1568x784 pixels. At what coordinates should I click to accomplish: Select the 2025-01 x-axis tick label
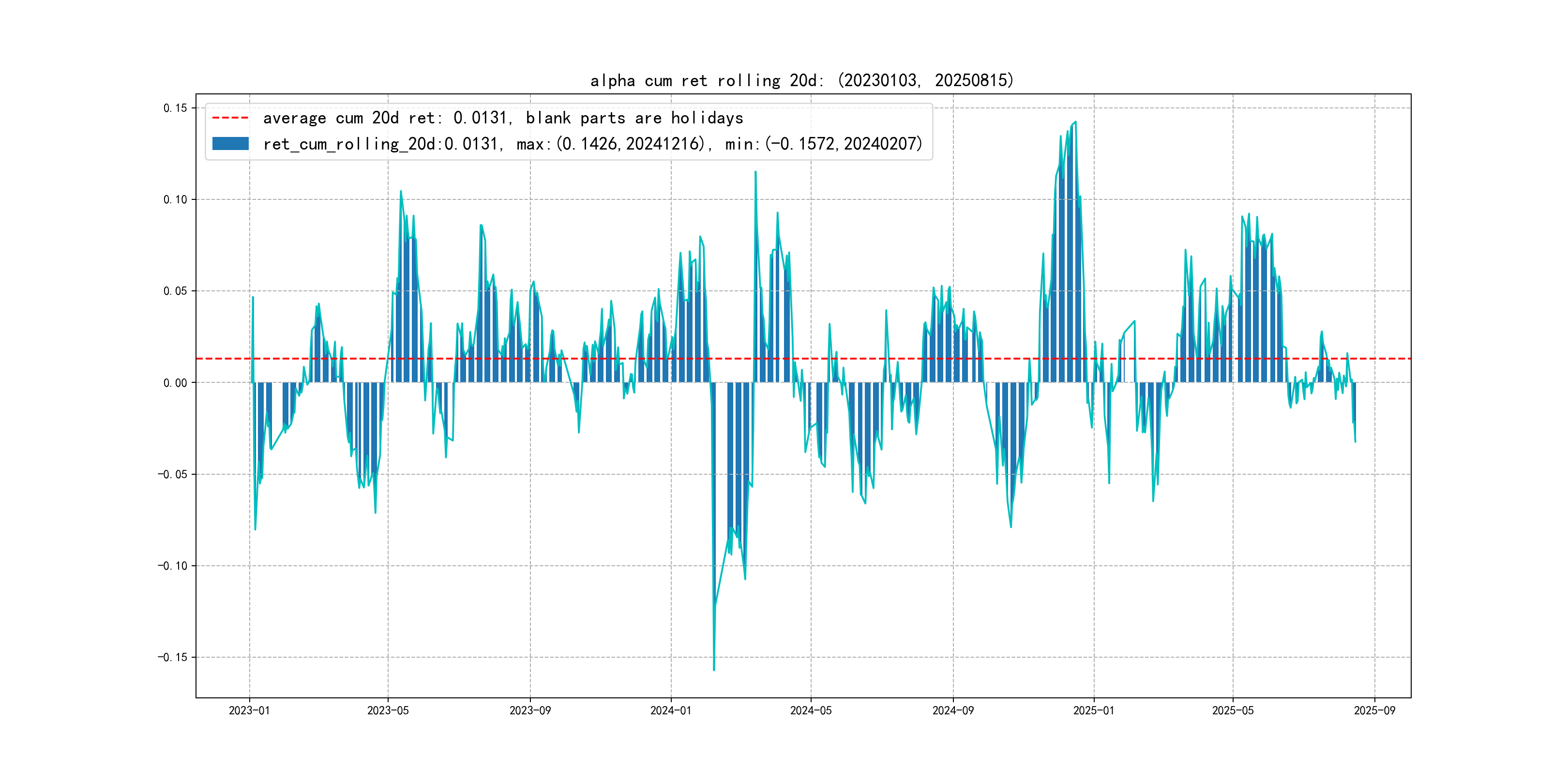coord(1093,710)
